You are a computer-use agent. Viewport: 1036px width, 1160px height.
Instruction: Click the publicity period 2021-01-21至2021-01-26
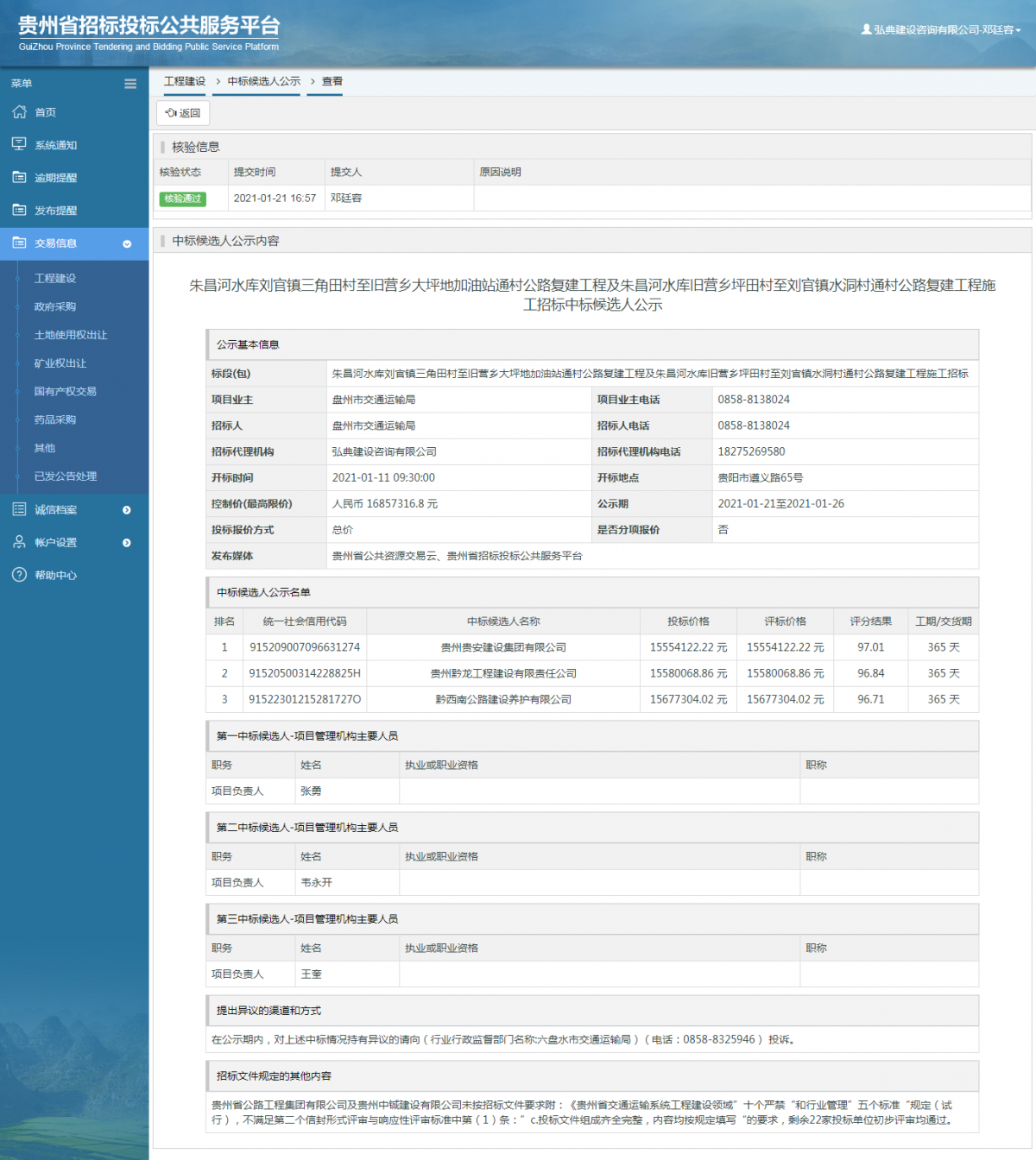(781, 504)
